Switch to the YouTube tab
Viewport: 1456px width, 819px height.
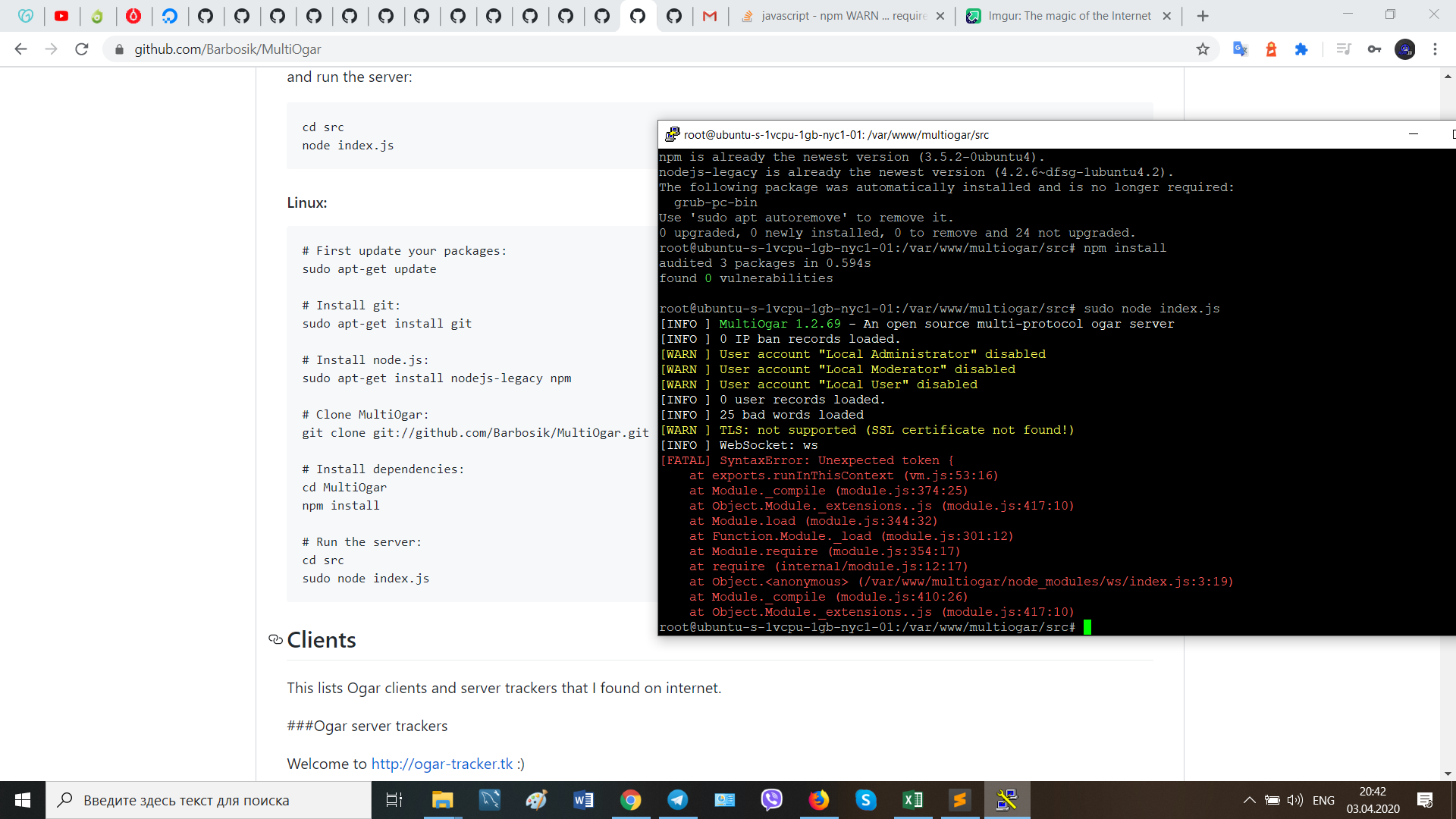(61, 16)
